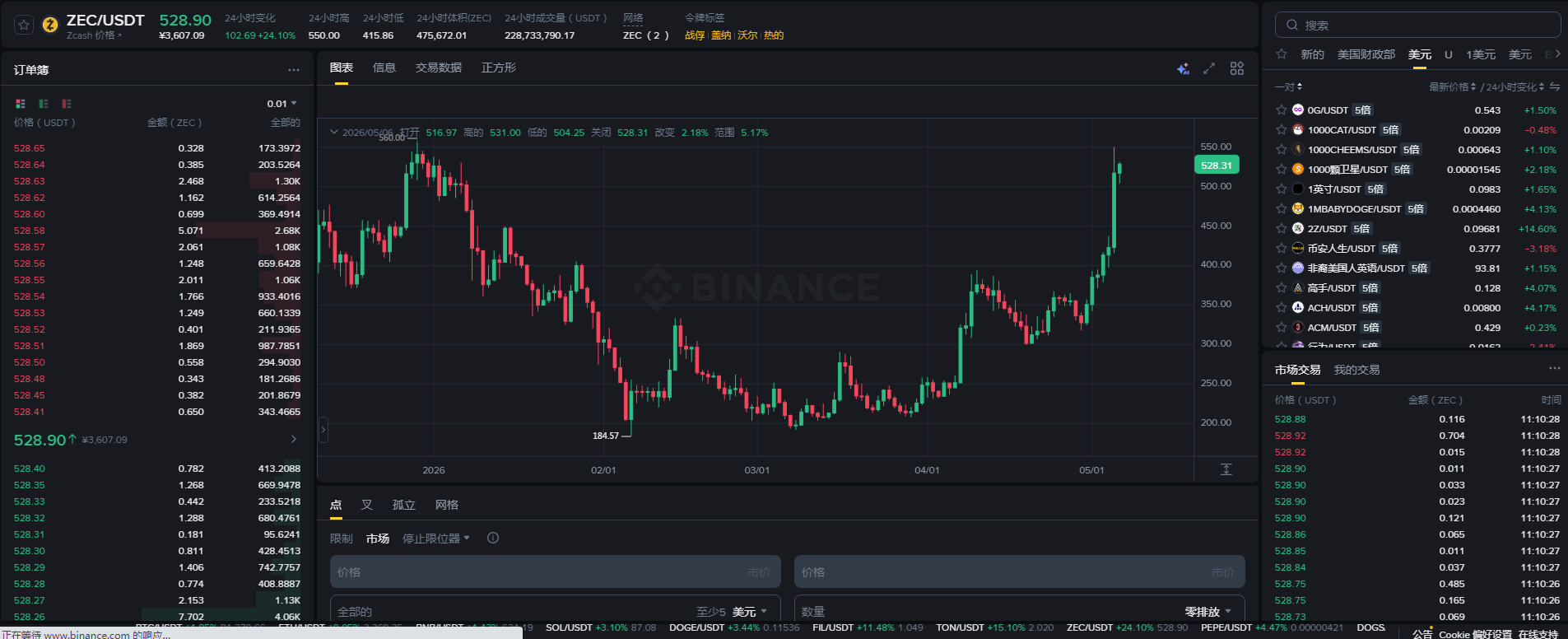Click the 搜索 search box
Screen dimensions: 1568x639
pyautogui.click(x=1418, y=25)
